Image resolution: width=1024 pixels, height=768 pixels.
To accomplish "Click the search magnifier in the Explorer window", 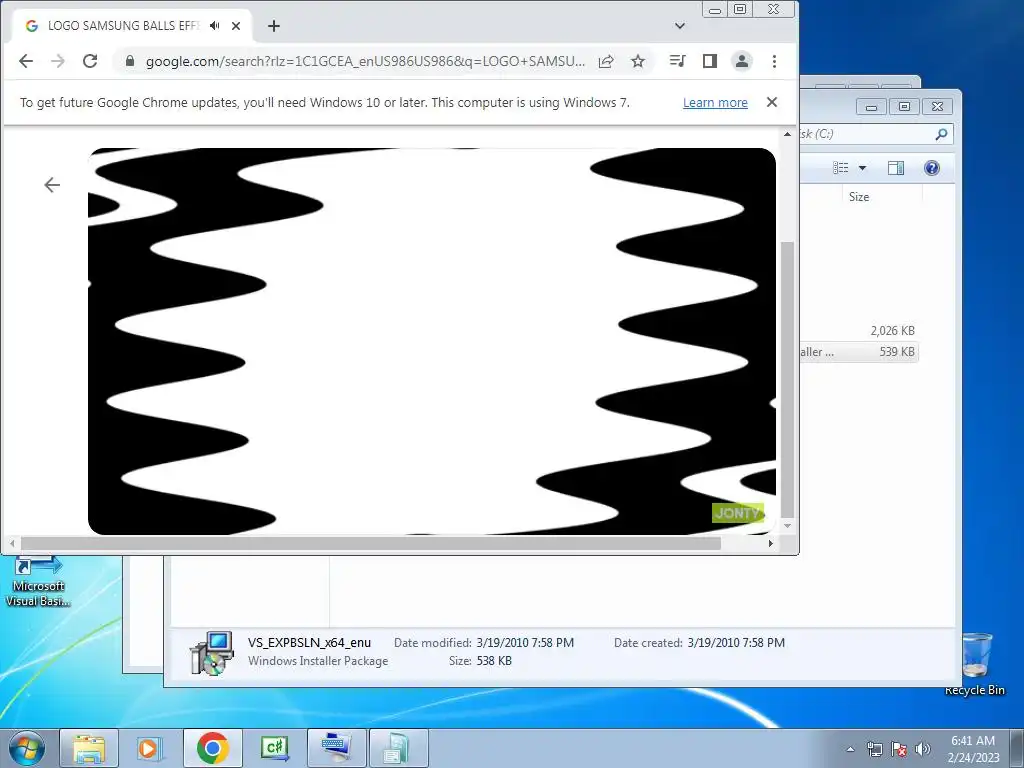I will pyautogui.click(x=941, y=135).
